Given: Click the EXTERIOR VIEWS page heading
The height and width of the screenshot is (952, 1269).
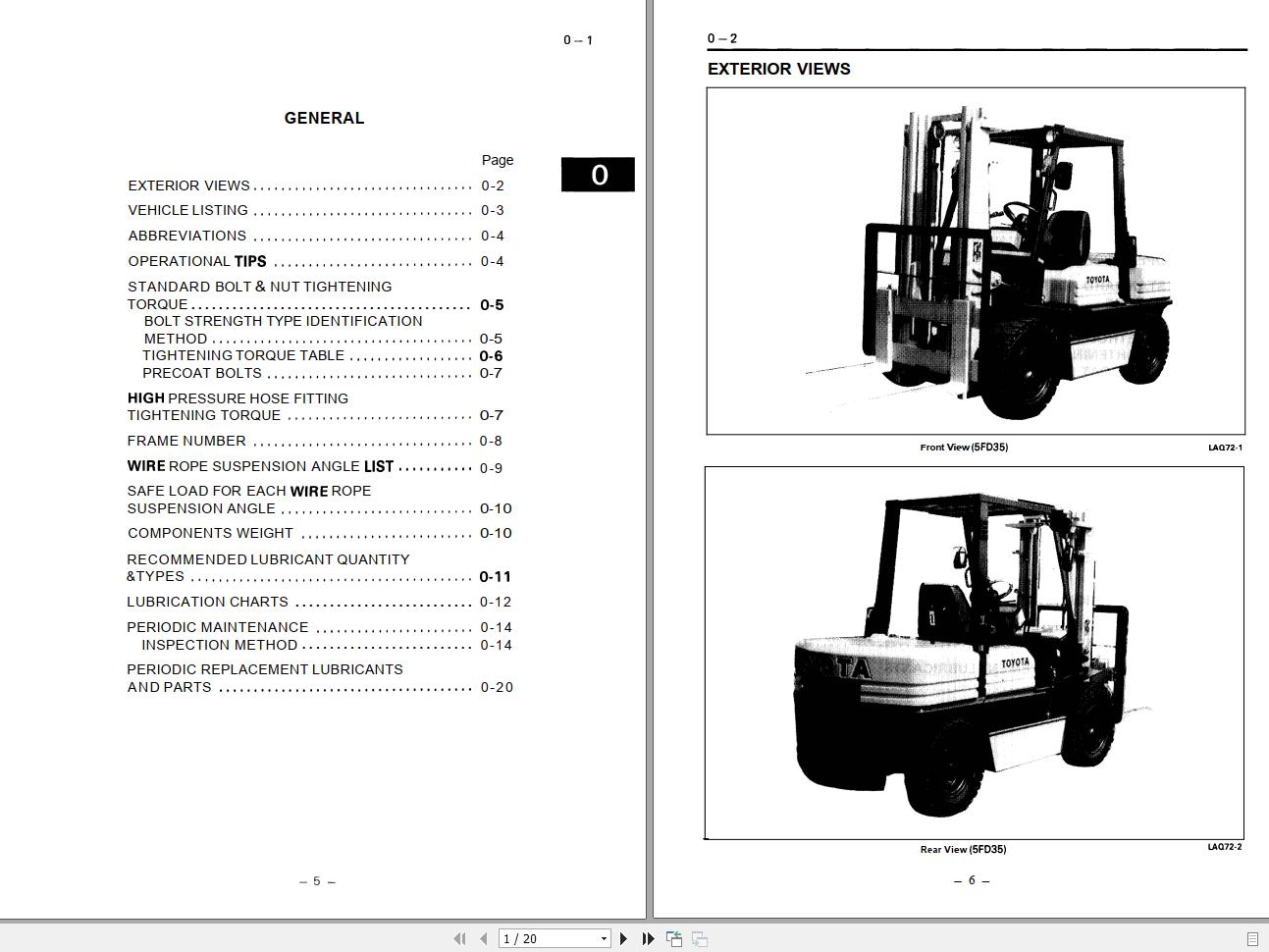Looking at the screenshot, I should (x=779, y=69).
